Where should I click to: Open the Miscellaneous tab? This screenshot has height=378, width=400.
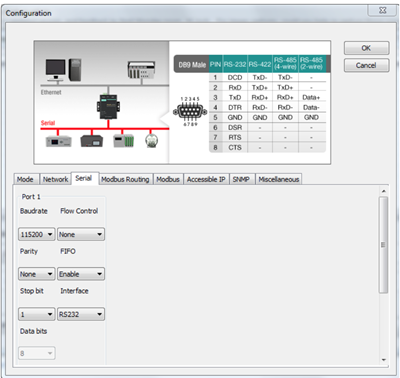[279, 179]
